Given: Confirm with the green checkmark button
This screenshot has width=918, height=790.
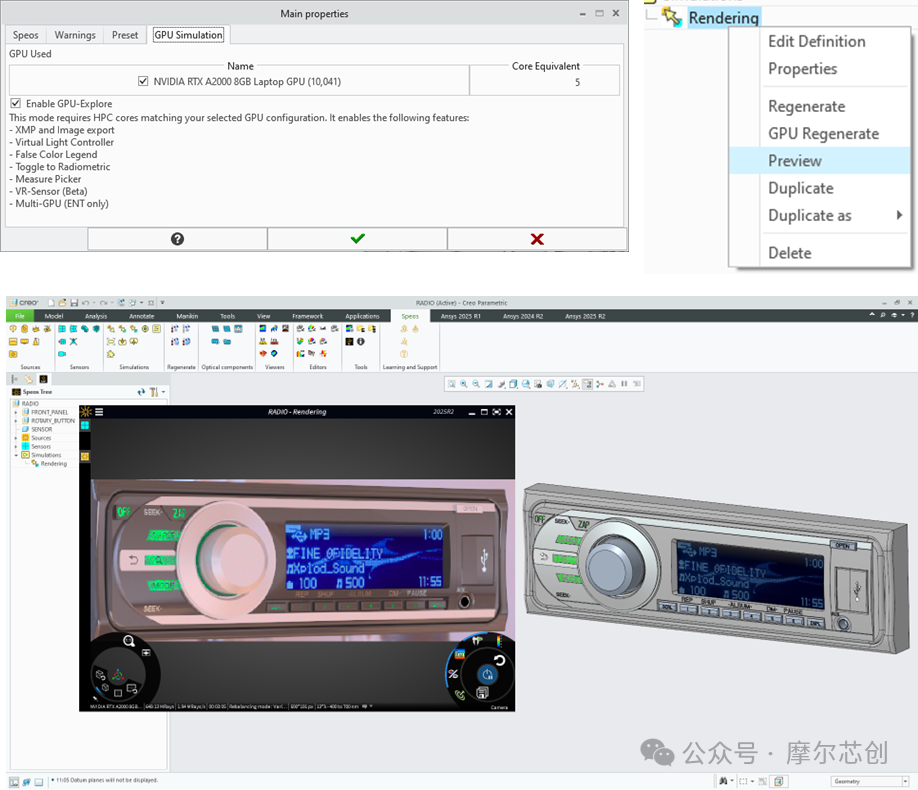Looking at the screenshot, I should click(357, 239).
